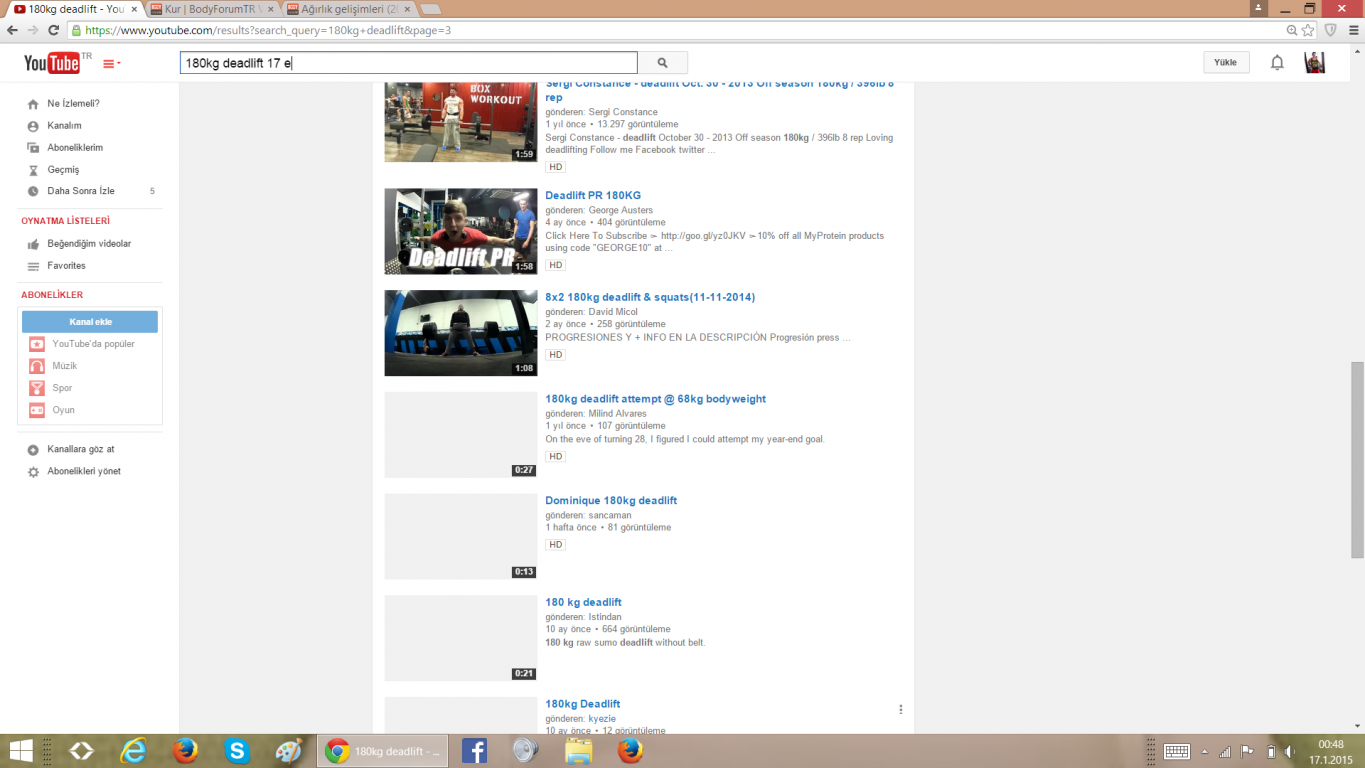Click the Kanal ekle button
The image size is (1365, 768).
[x=90, y=322]
